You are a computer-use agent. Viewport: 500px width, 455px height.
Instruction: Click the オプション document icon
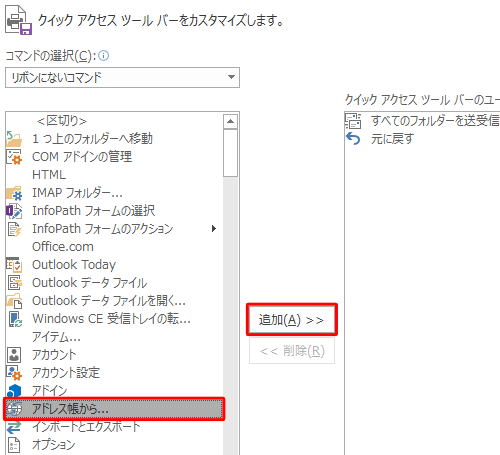(14, 445)
